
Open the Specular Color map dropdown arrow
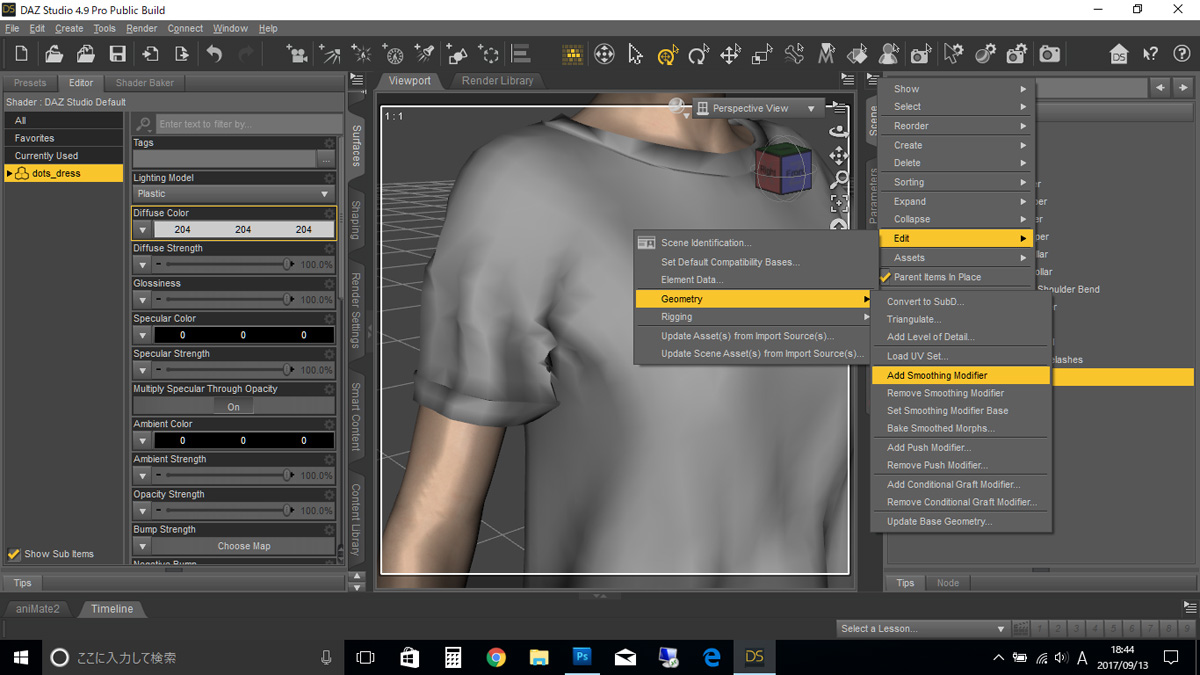tap(142, 335)
